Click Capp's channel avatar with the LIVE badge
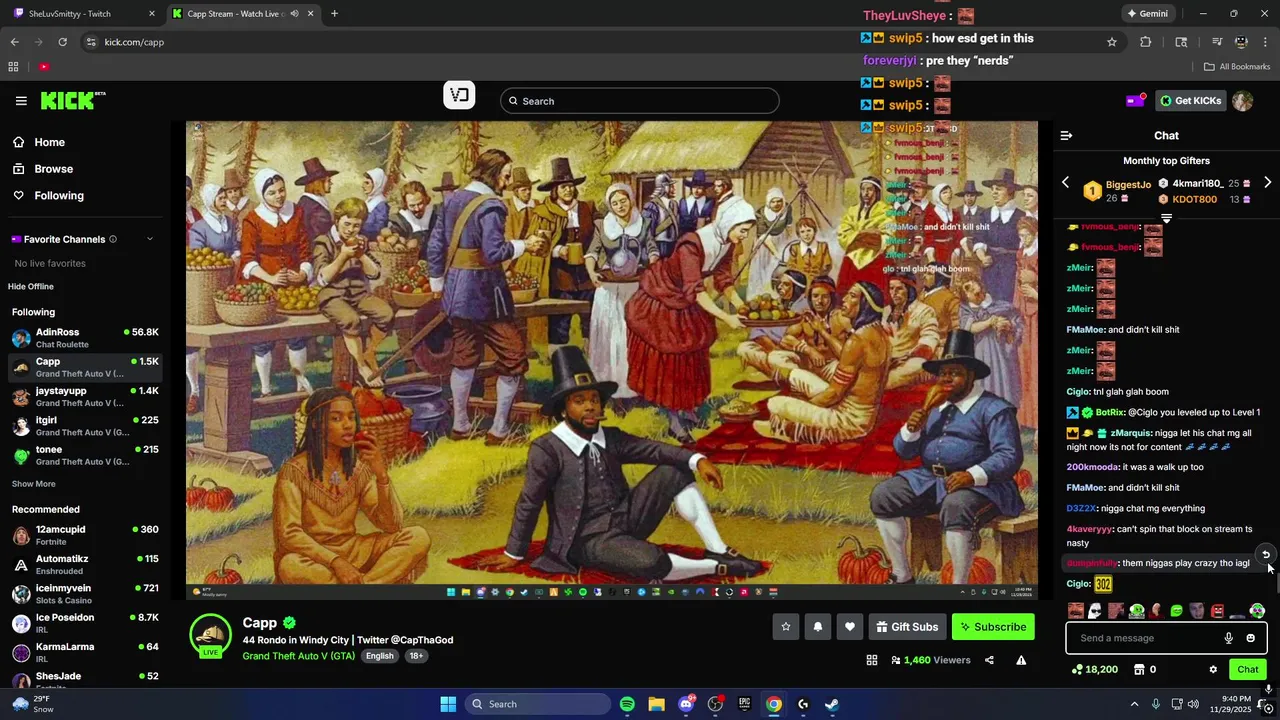 tap(210, 636)
